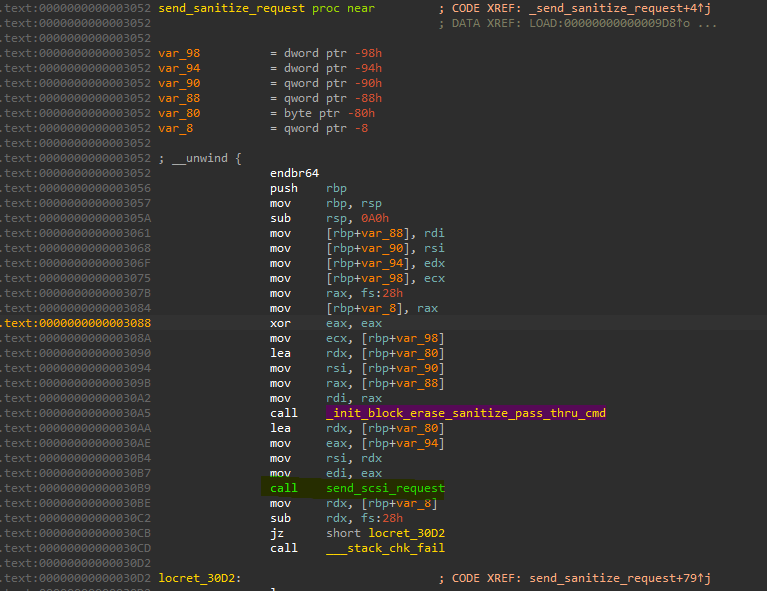Viewport: 767px width, 591px height.
Task: Select the var_8 variable definition
Action: (x=176, y=128)
